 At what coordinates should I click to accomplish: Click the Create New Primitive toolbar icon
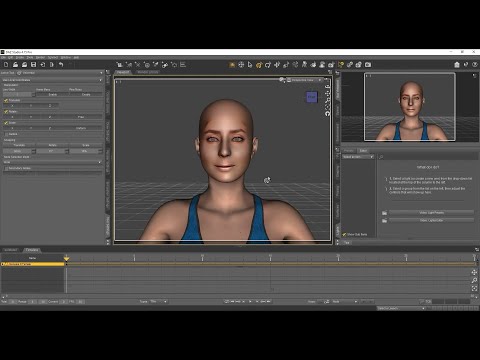[x=147, y=65]
